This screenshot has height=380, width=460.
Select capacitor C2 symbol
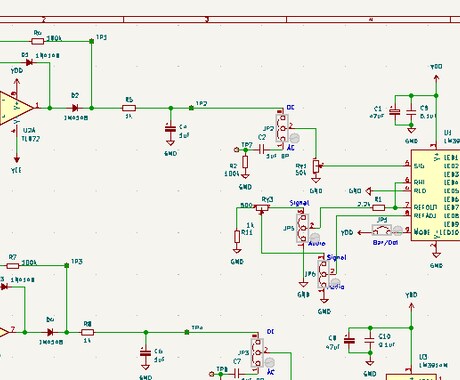point(262,150)
